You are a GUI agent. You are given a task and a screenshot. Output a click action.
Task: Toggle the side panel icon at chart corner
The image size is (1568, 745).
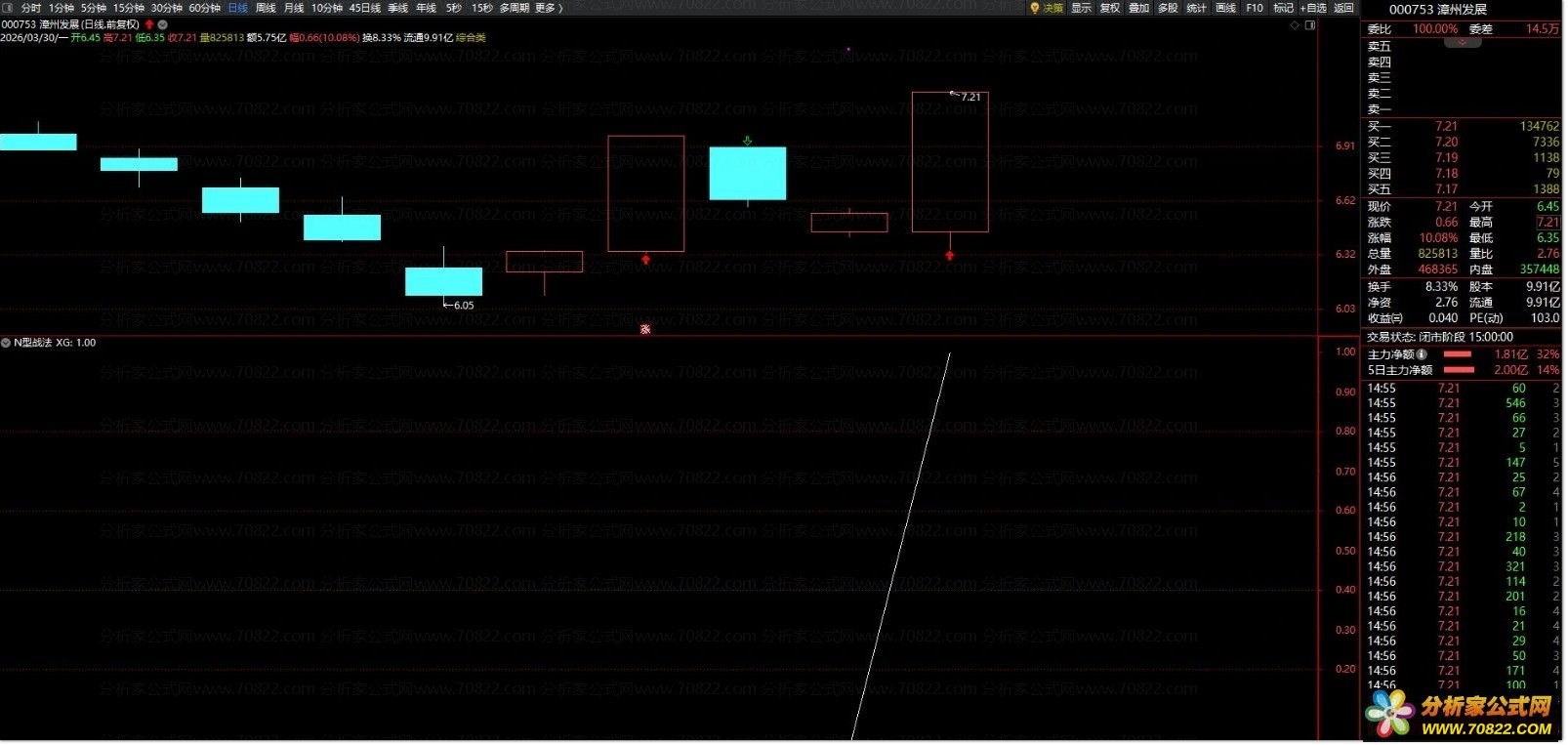1310,25
